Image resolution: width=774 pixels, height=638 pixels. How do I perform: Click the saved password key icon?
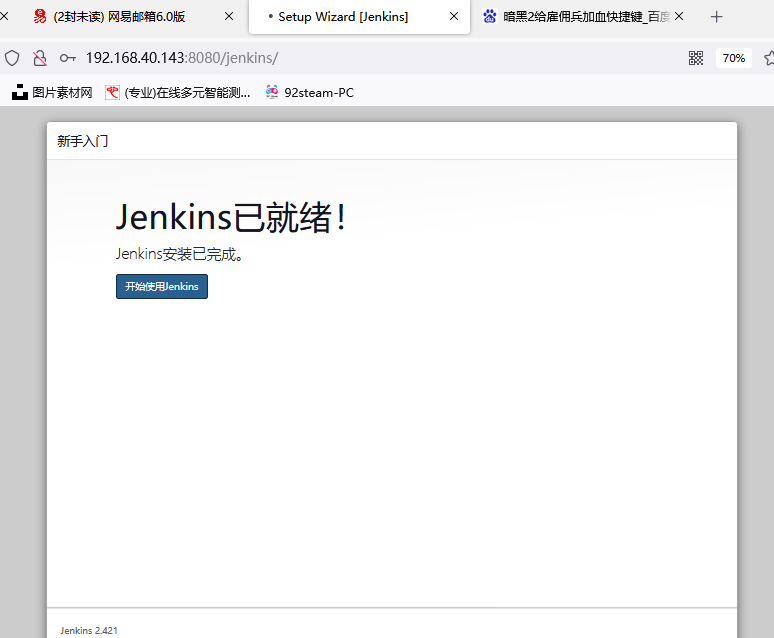click(x=68, y=58)
